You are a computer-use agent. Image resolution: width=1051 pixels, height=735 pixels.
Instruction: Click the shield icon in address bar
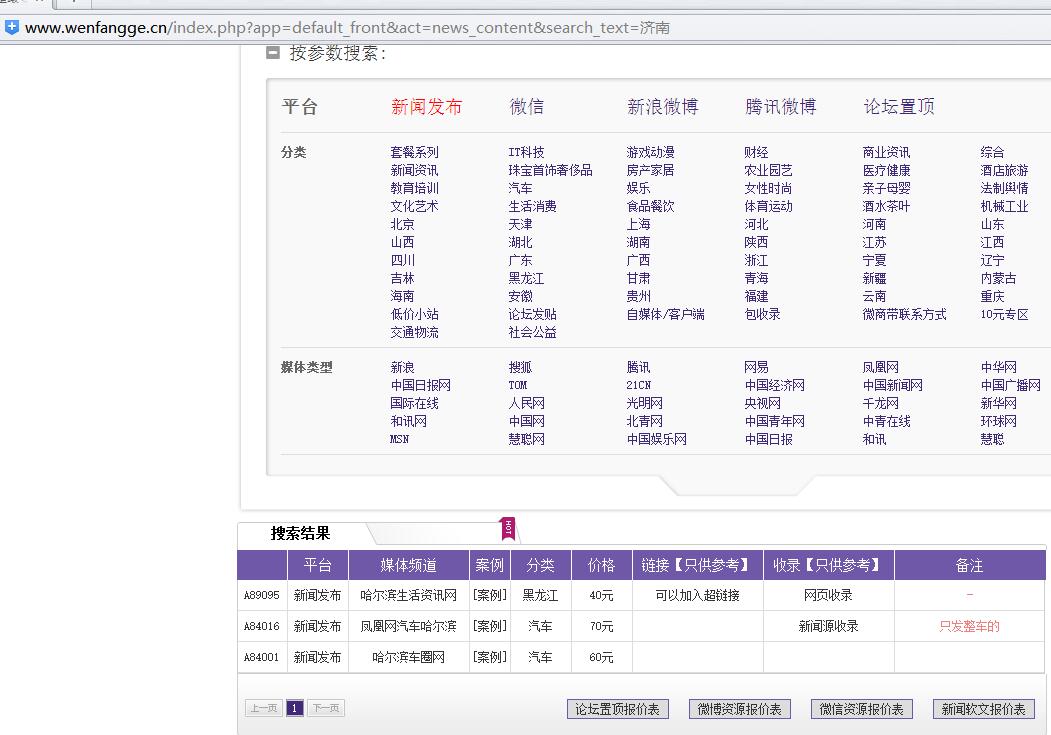(x=11, y=27)
